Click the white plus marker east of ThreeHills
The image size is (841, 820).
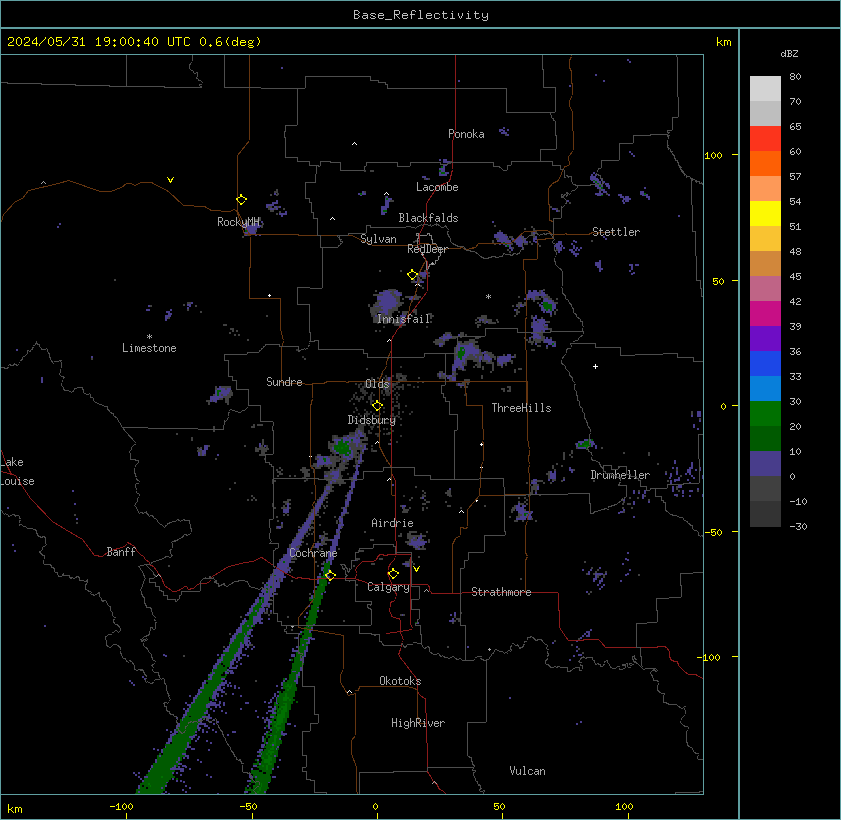[x=595, y=367]
